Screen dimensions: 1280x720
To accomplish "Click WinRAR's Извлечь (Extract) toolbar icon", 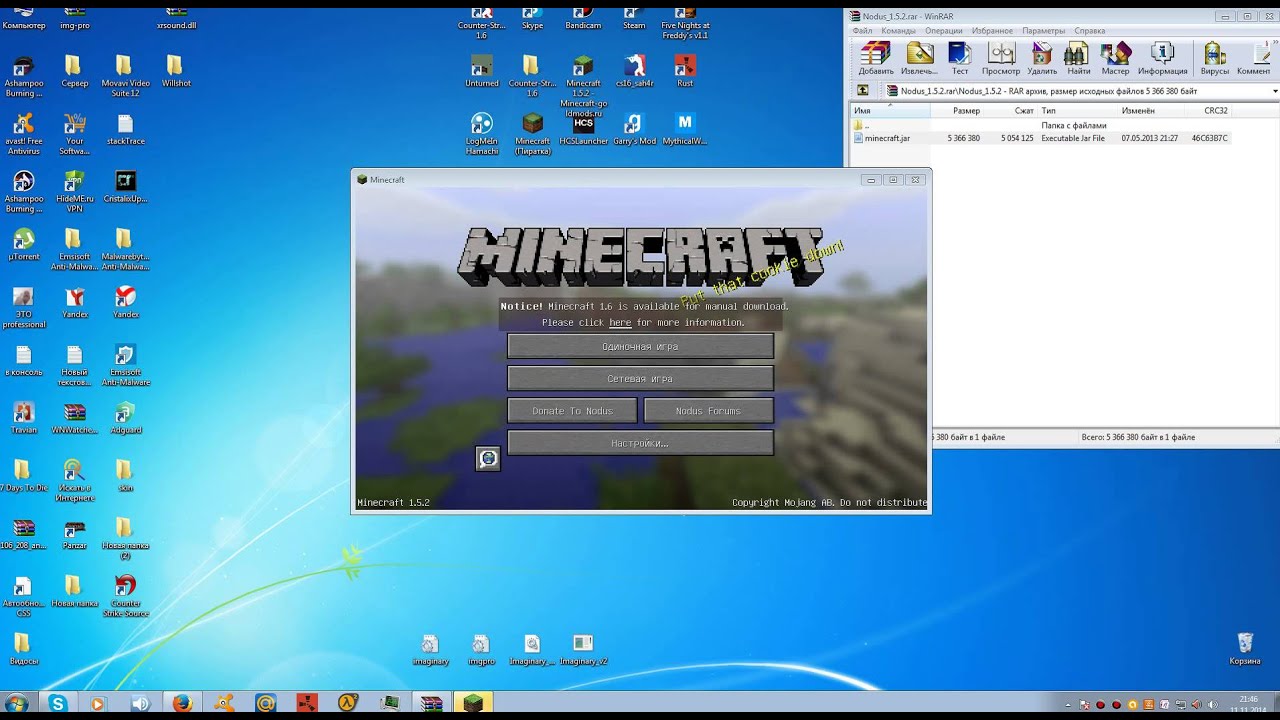I will point(919,59).
